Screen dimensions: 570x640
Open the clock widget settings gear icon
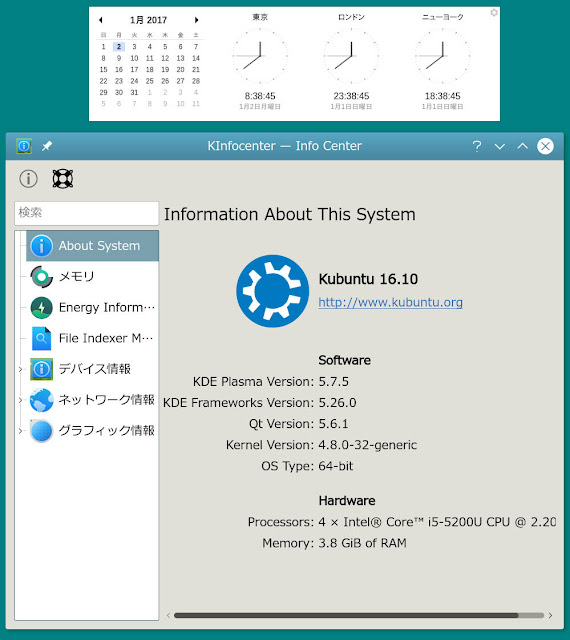[x=494, y=13]
